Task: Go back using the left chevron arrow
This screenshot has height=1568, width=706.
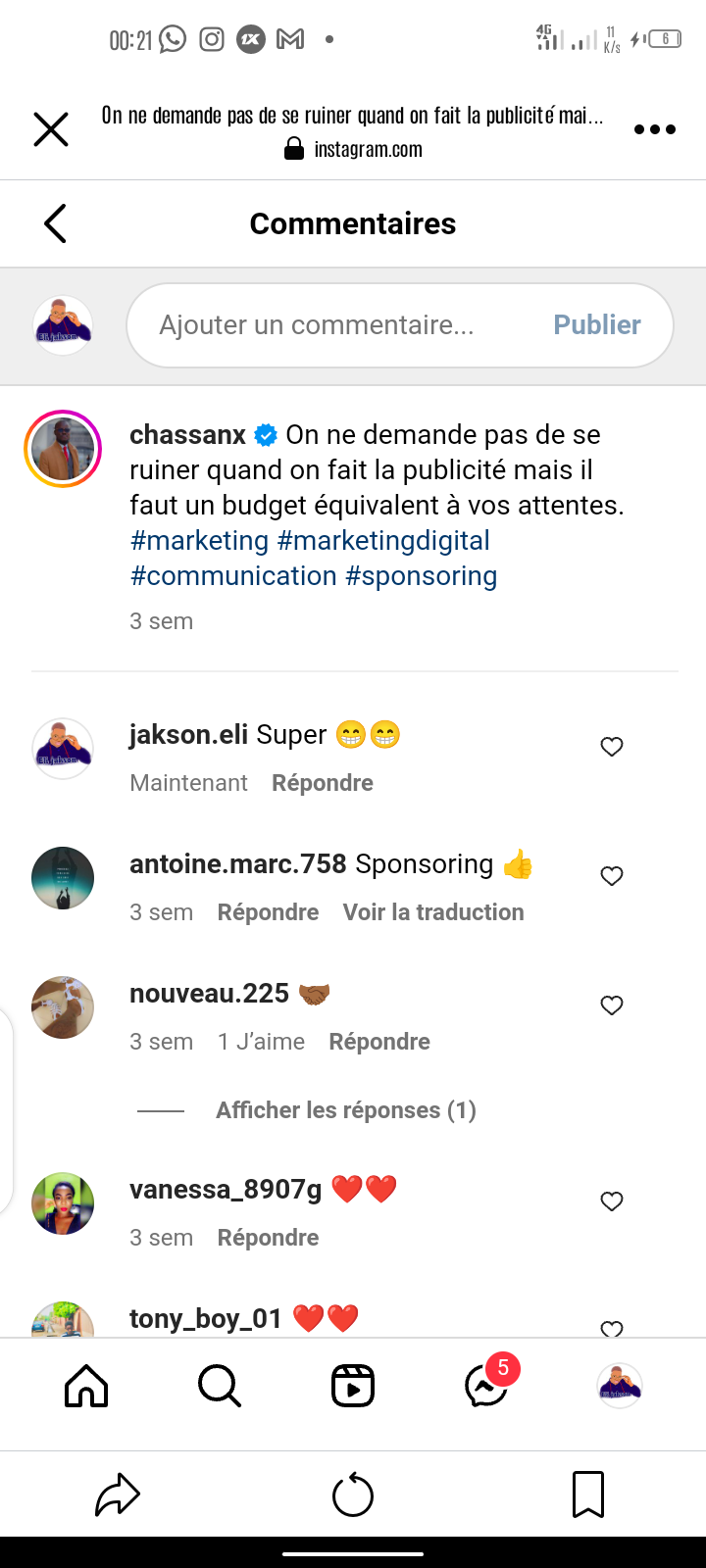Action: coord(56,223)
